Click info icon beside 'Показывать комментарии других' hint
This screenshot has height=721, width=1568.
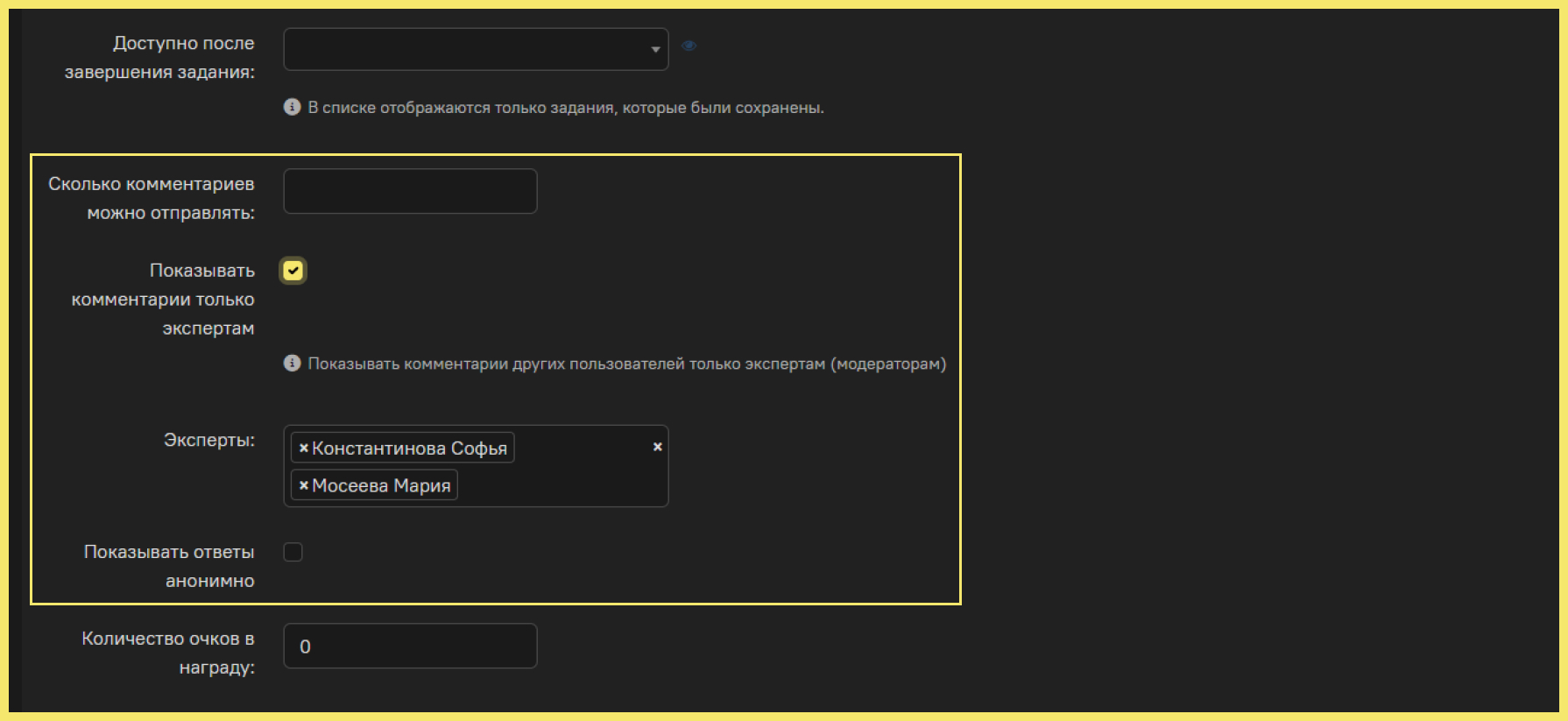tap(293, 363)
